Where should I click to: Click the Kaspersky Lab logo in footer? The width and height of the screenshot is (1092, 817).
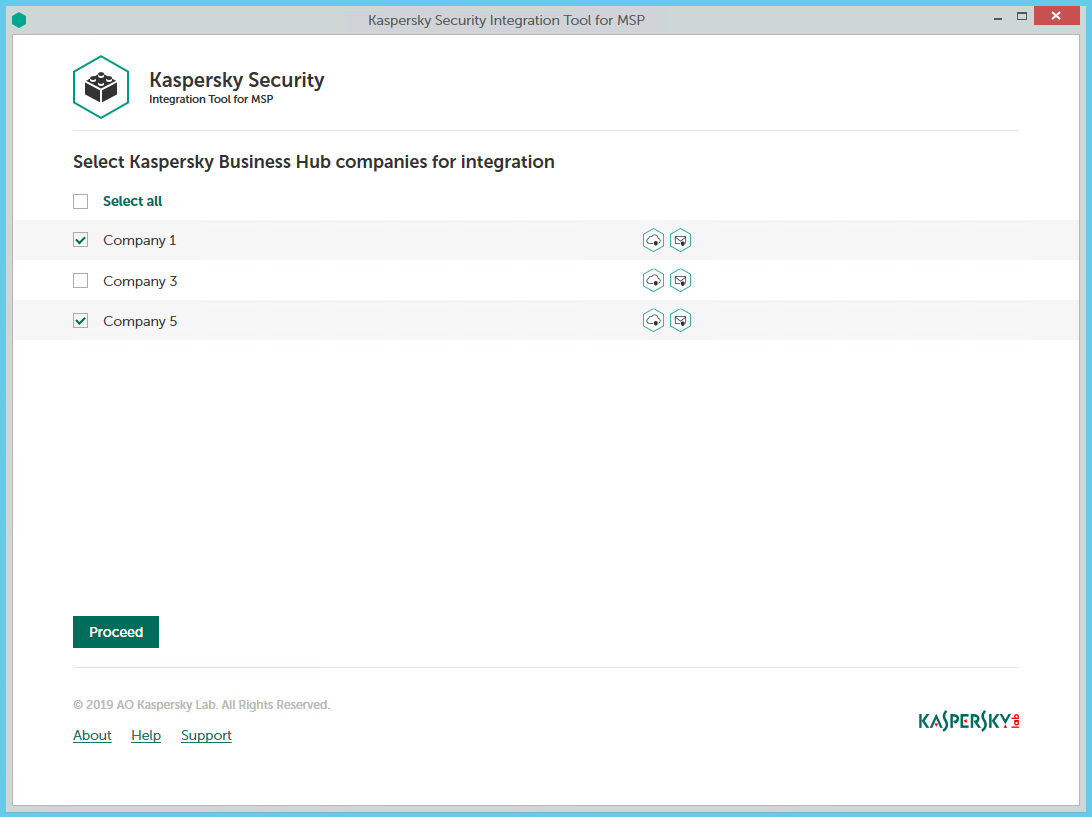click(968, 721)
